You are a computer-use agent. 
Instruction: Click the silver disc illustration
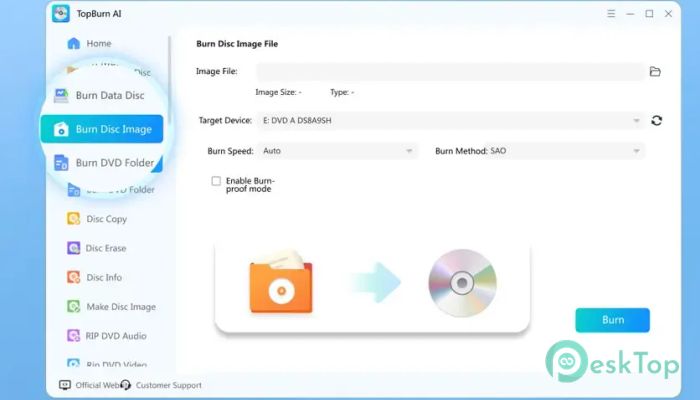(462, 283)
